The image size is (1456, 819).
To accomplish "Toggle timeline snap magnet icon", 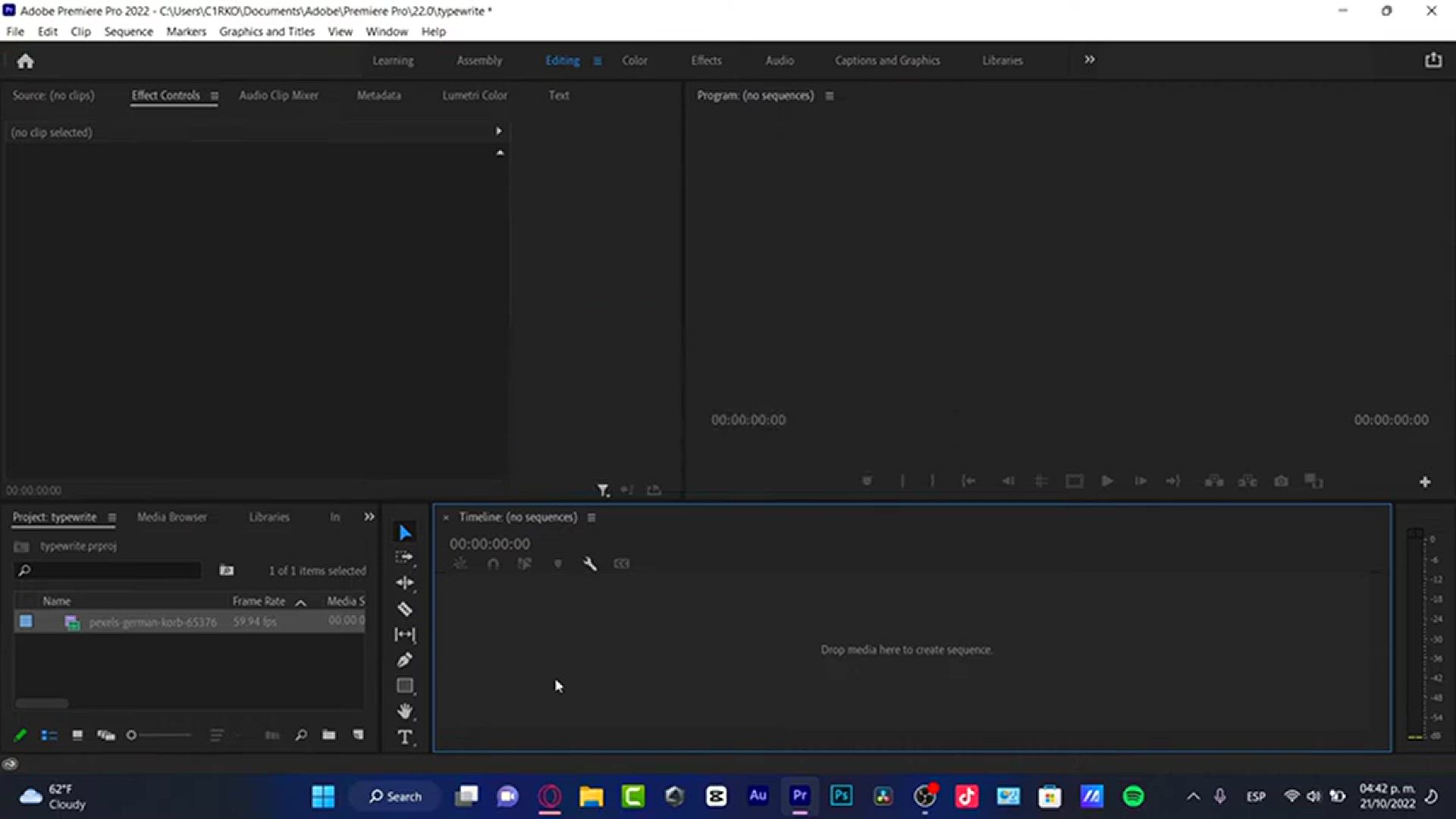I will click(493, 563).
